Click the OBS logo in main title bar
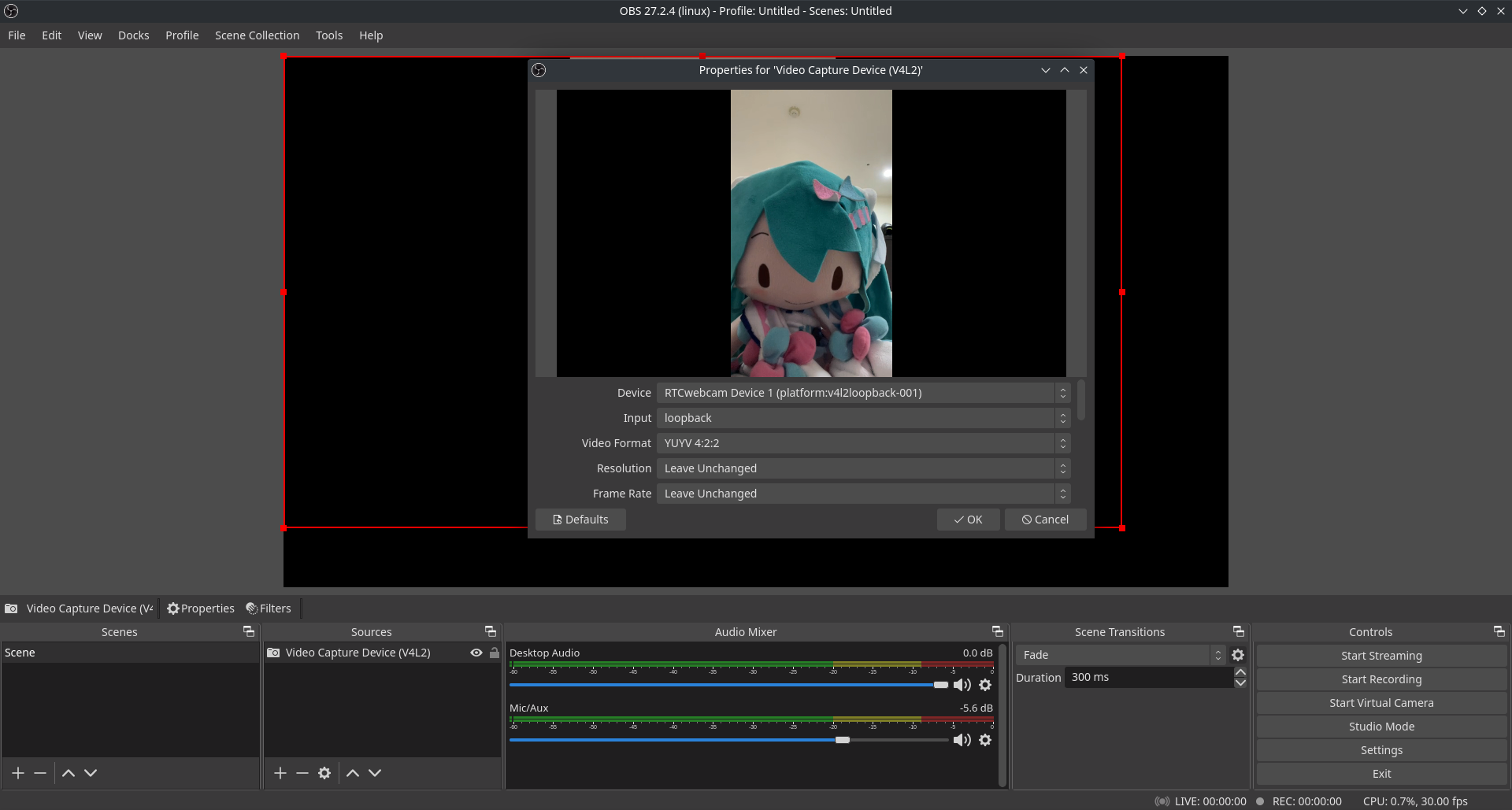Image resolution: width=1512 pixels, height=810 pixels. point(11,11)
